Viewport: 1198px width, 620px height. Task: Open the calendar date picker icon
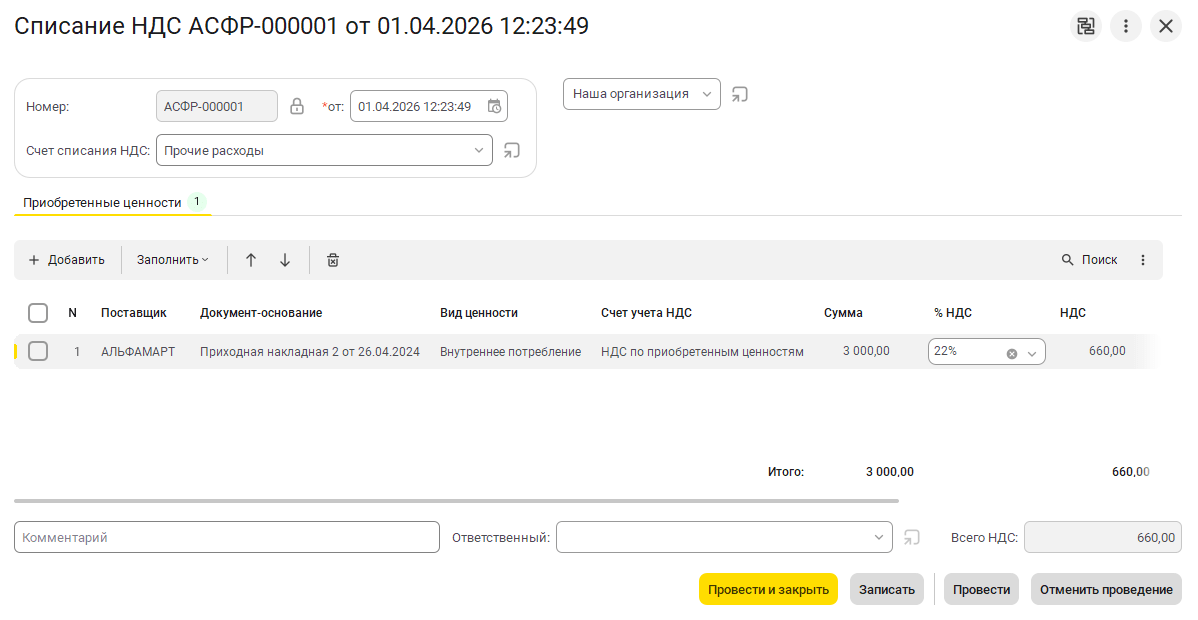[494, 106]
